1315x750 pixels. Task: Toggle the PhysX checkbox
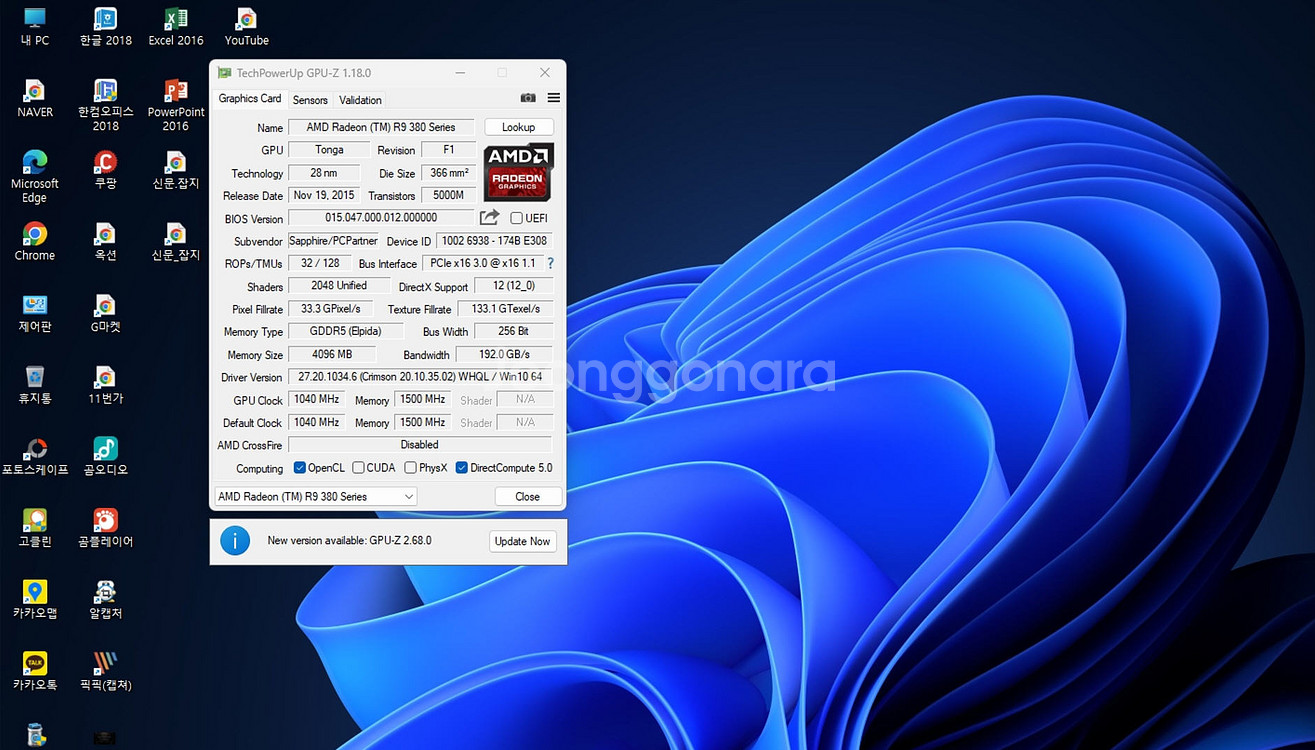(410, 468)
